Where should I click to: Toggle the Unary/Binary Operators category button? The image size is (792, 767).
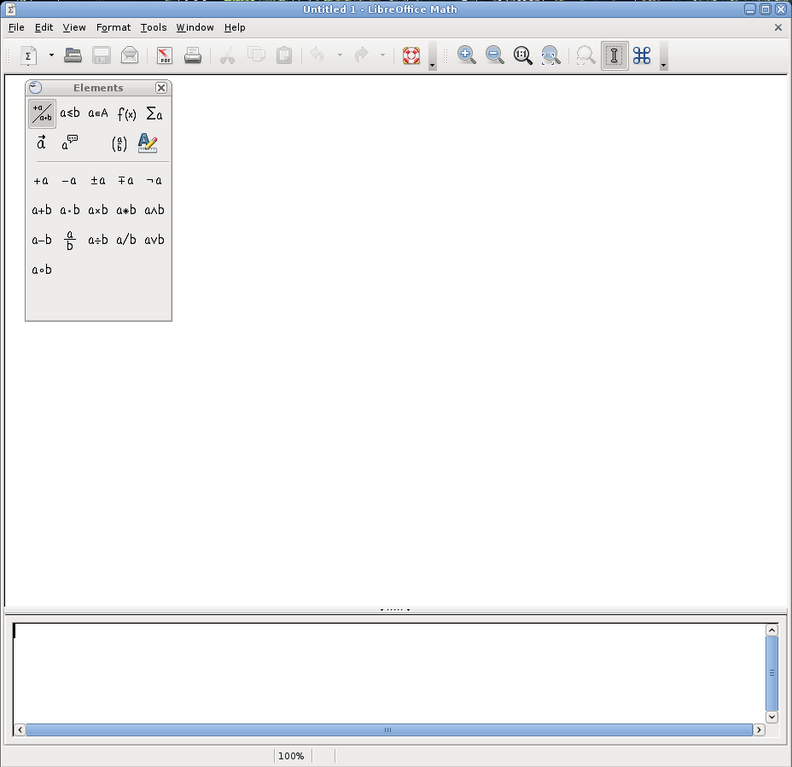pos(41,114)
